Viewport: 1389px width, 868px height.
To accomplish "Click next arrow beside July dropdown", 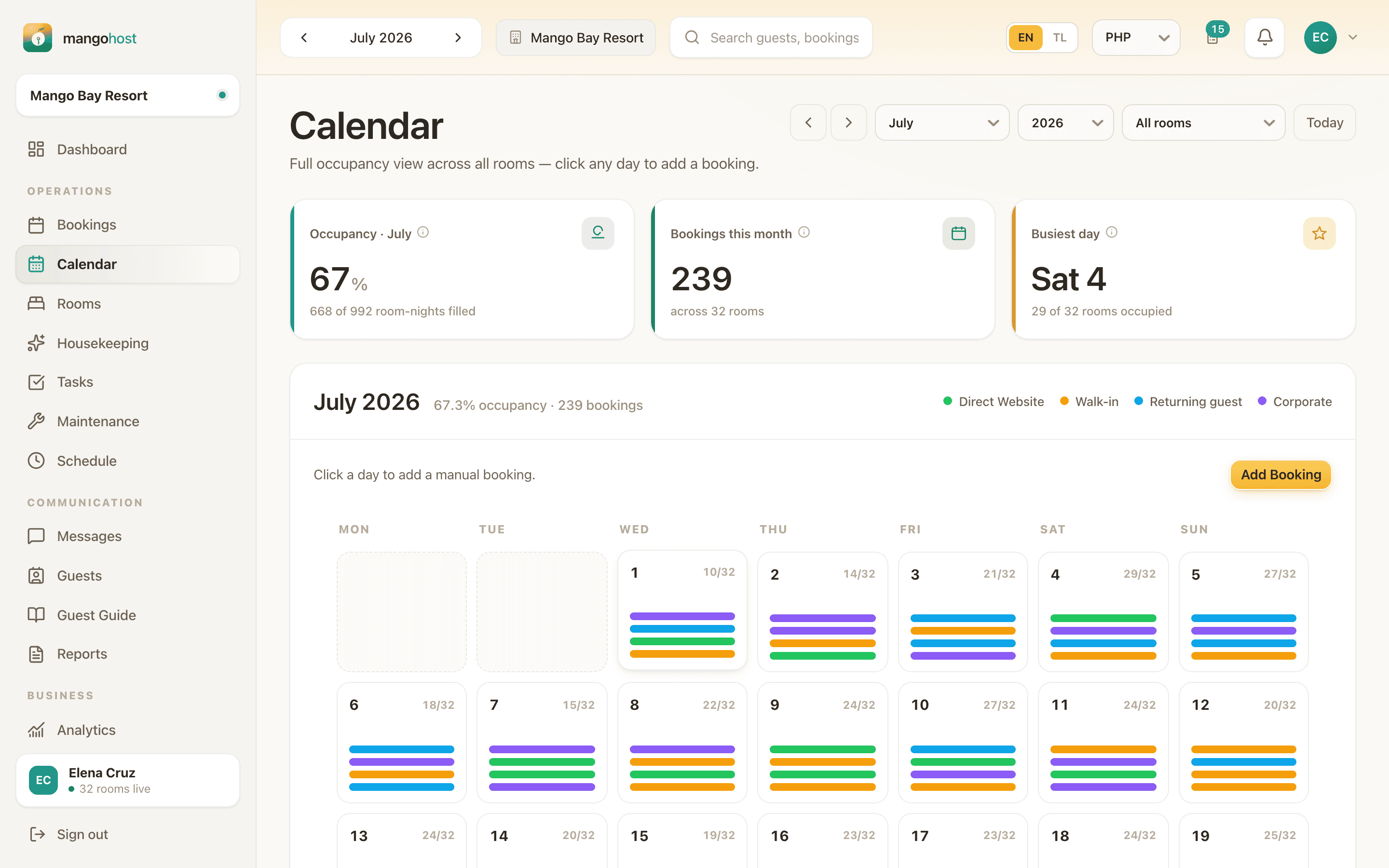I will pyautogui.click(x=848, y=123).
